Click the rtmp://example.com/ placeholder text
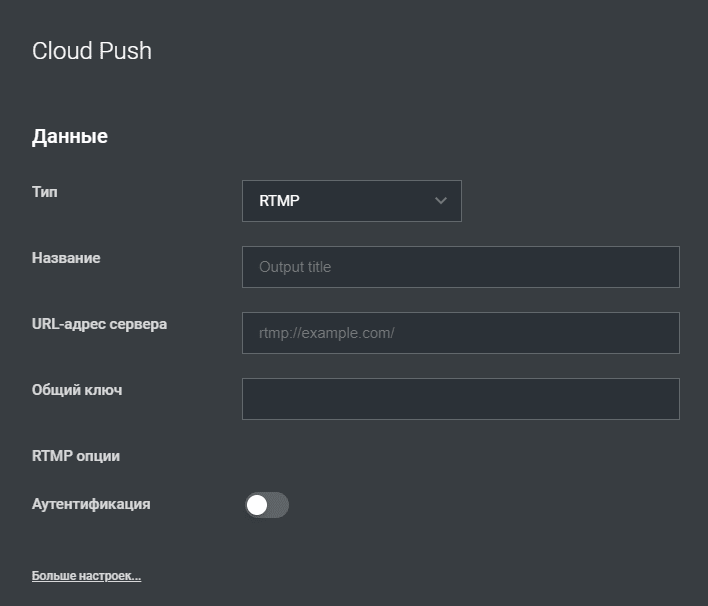 (x=326, y=333)
